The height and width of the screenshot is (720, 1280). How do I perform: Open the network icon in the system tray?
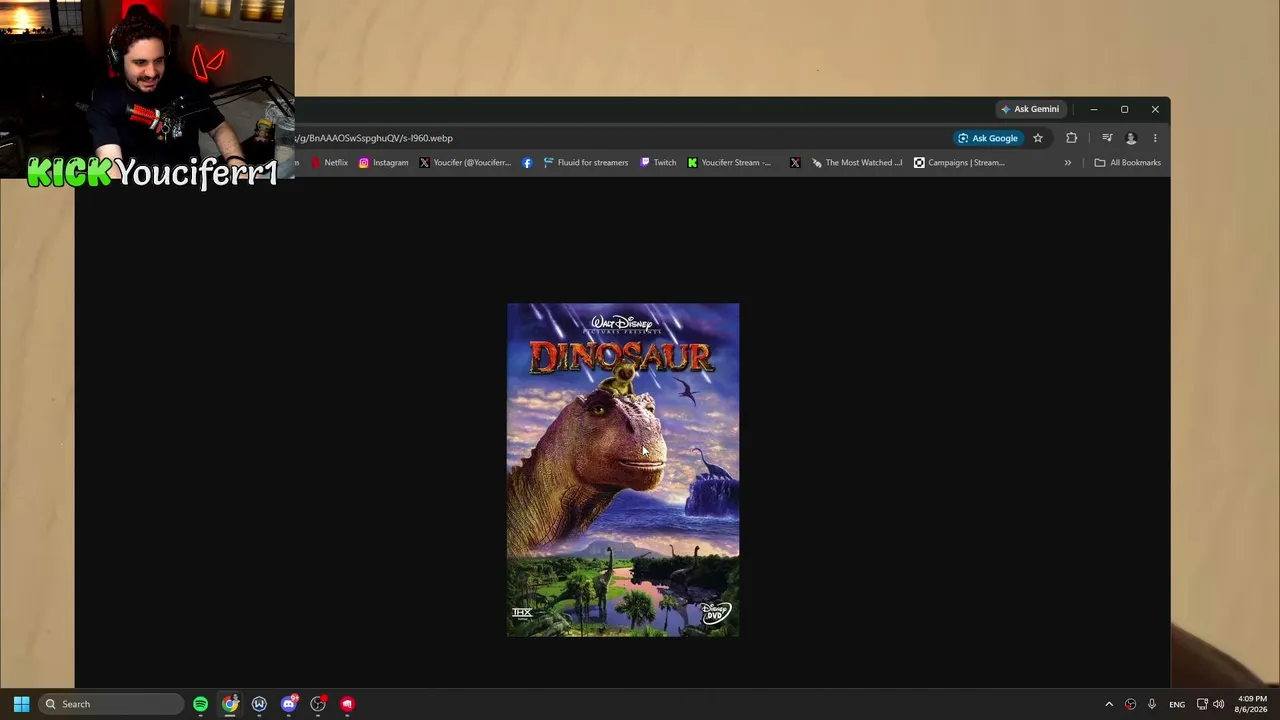coord(1202,704)
